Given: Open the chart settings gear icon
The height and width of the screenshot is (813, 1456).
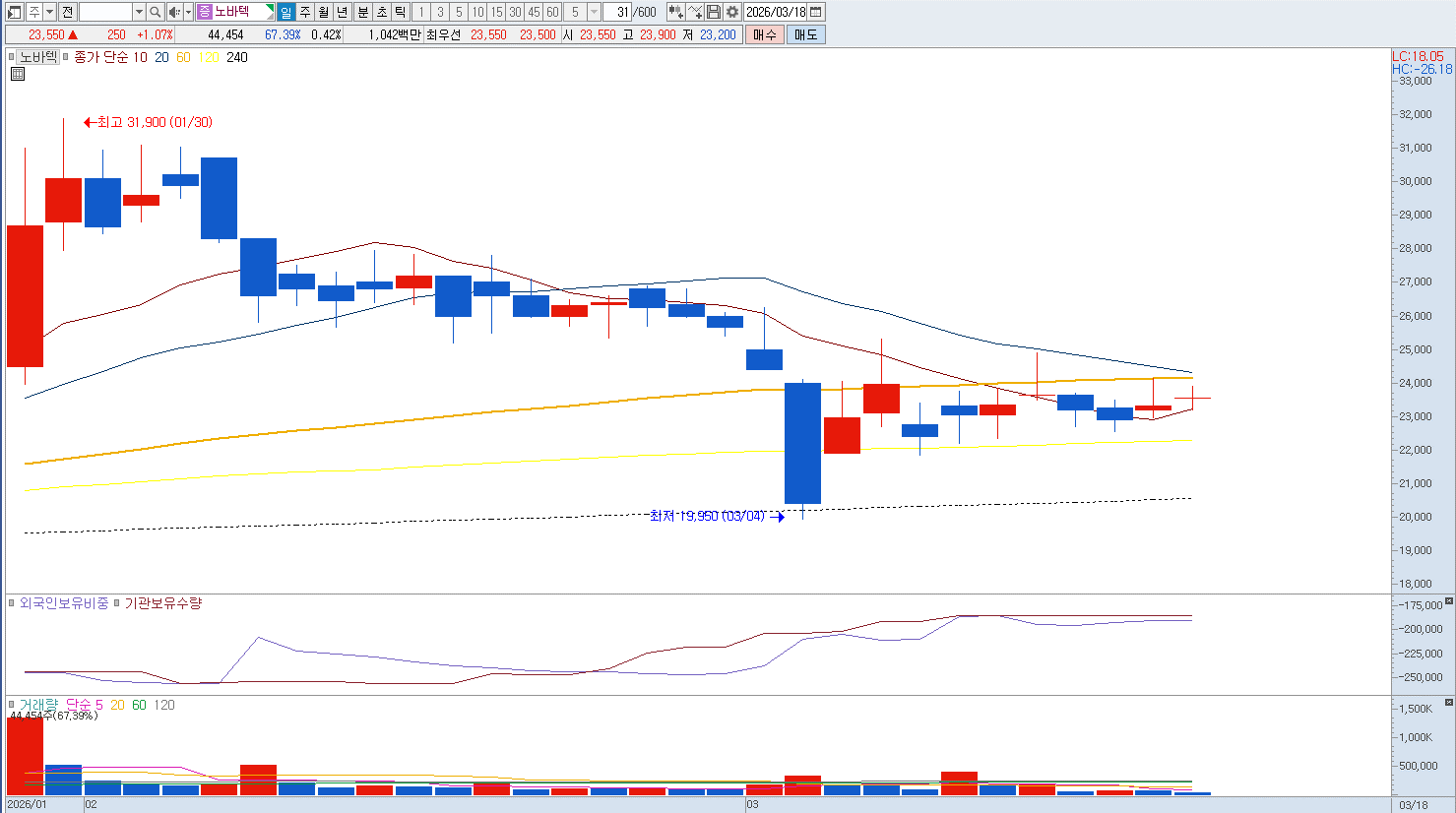Looking at the screenshot, I should (x=731, y=12).
